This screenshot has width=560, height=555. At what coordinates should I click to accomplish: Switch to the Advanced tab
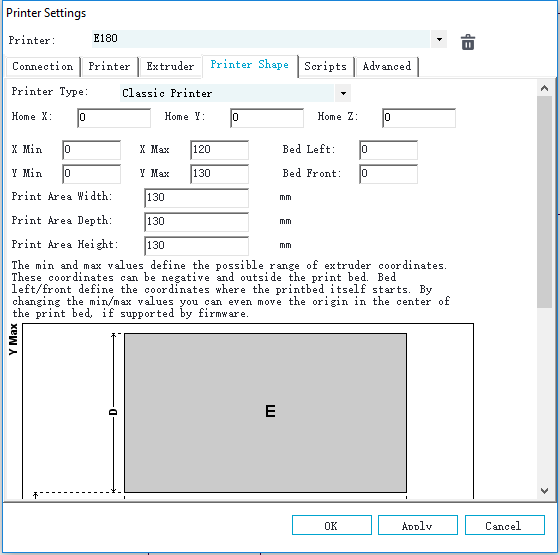coord(387,66)
